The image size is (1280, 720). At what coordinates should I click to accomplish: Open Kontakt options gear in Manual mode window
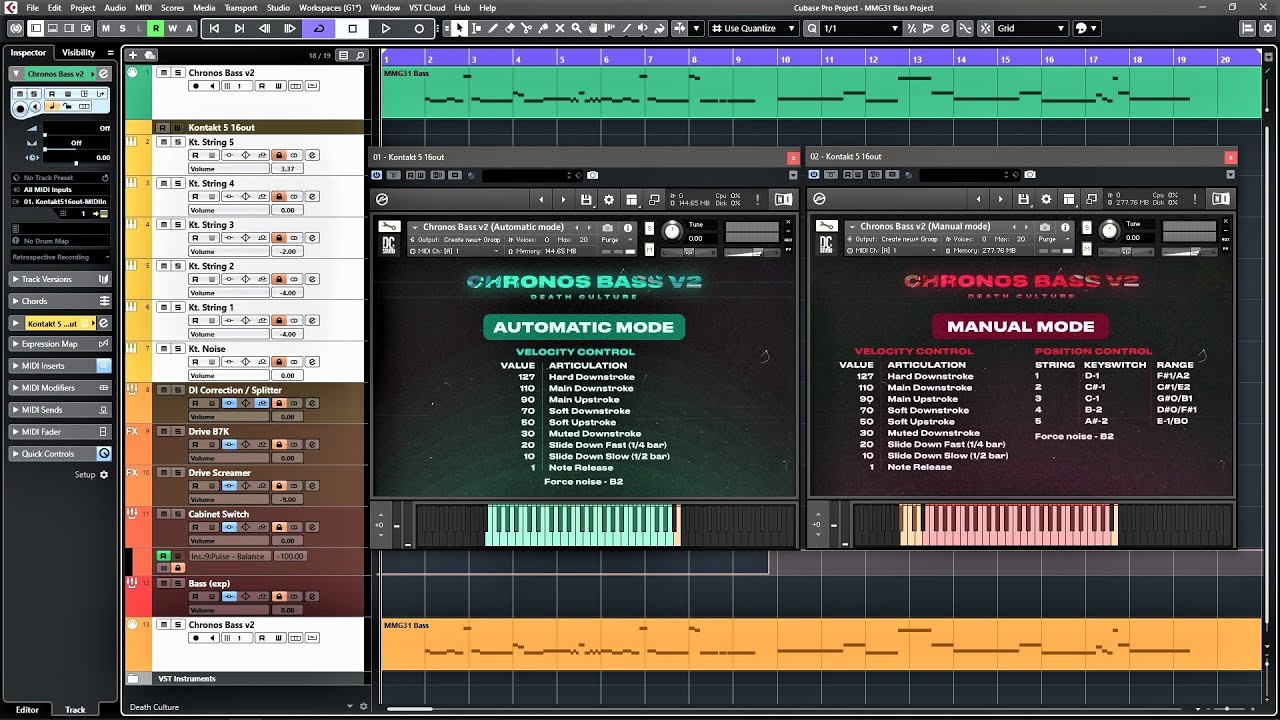click(x=1046, y=200)
